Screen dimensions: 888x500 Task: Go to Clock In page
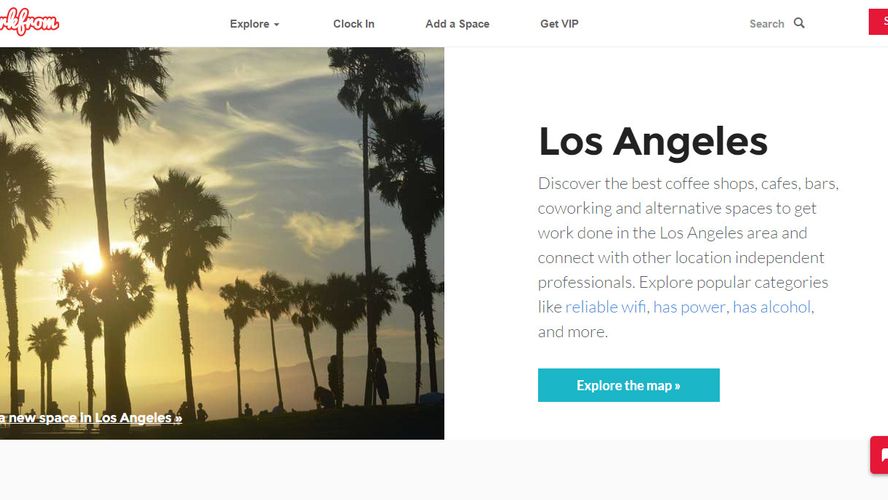click(353, 24)
